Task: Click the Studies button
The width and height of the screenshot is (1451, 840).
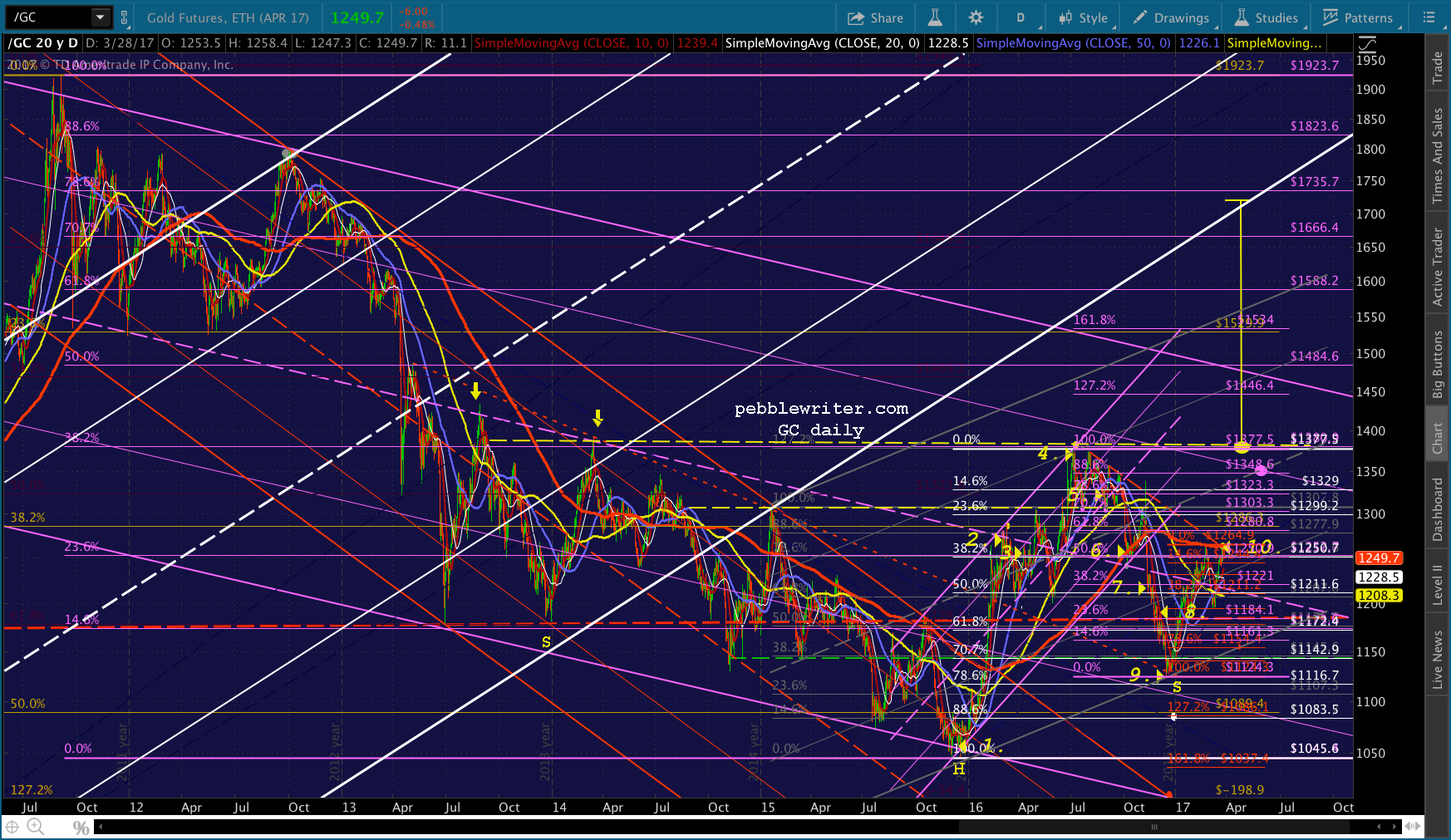Action: (x=1267, y=17)
